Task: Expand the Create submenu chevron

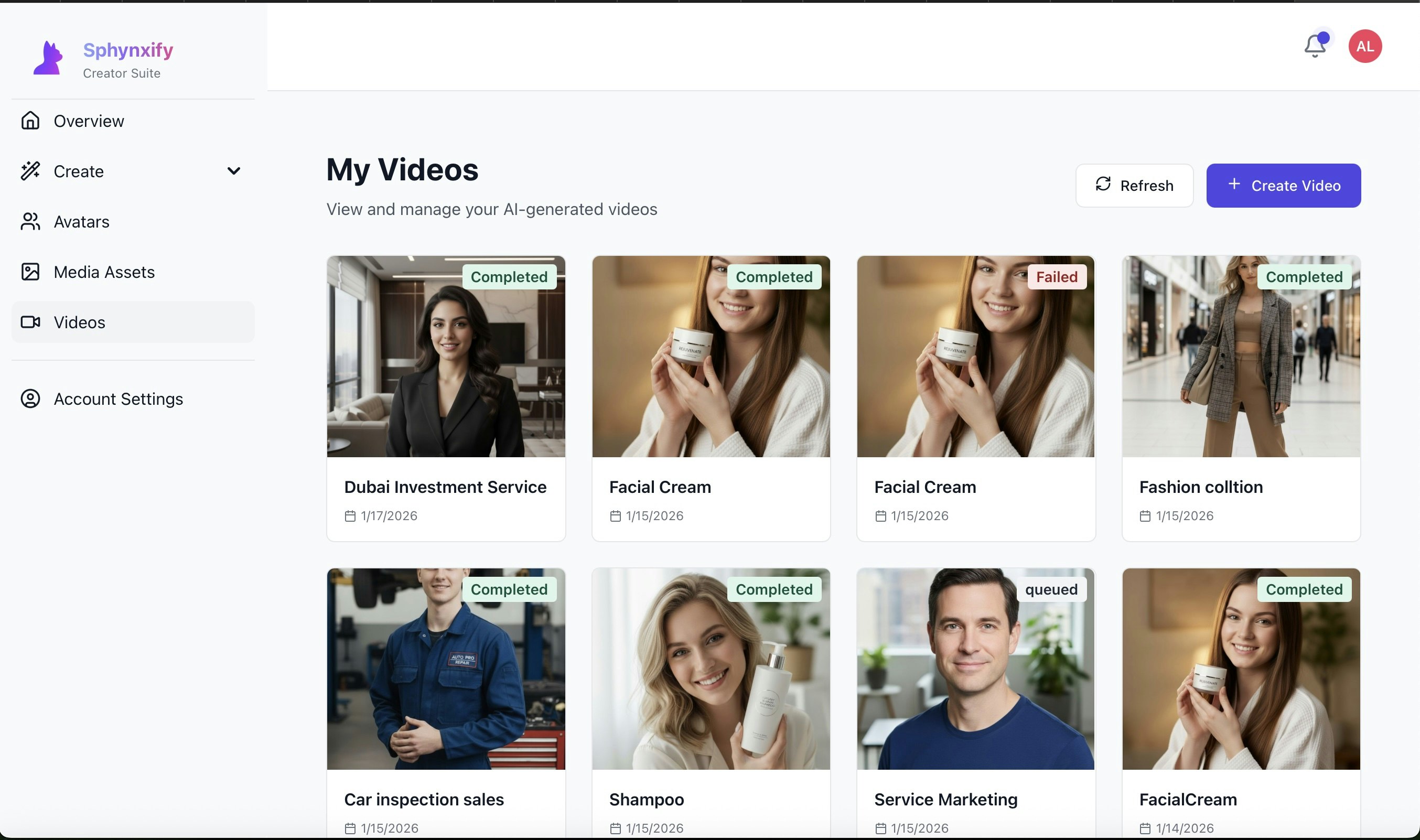Action: coord(234,171)
